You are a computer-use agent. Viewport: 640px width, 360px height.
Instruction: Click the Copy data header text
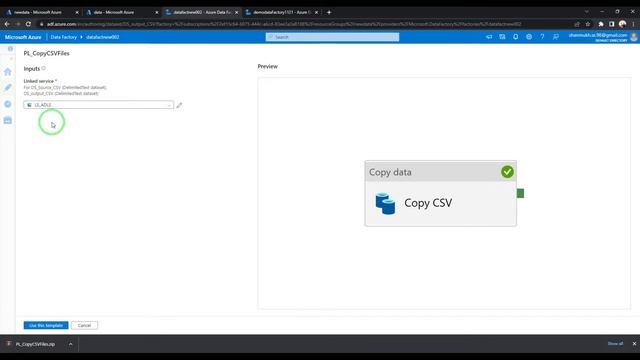click(x=390, y=172)
